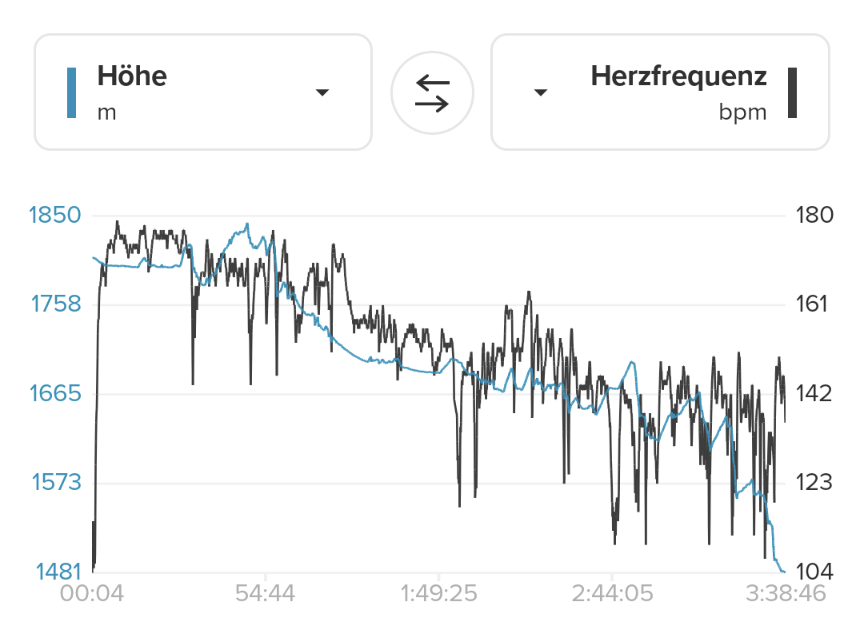Click the 2:44:05 time marker
864x633 pixels.
[x=613, y=594]
